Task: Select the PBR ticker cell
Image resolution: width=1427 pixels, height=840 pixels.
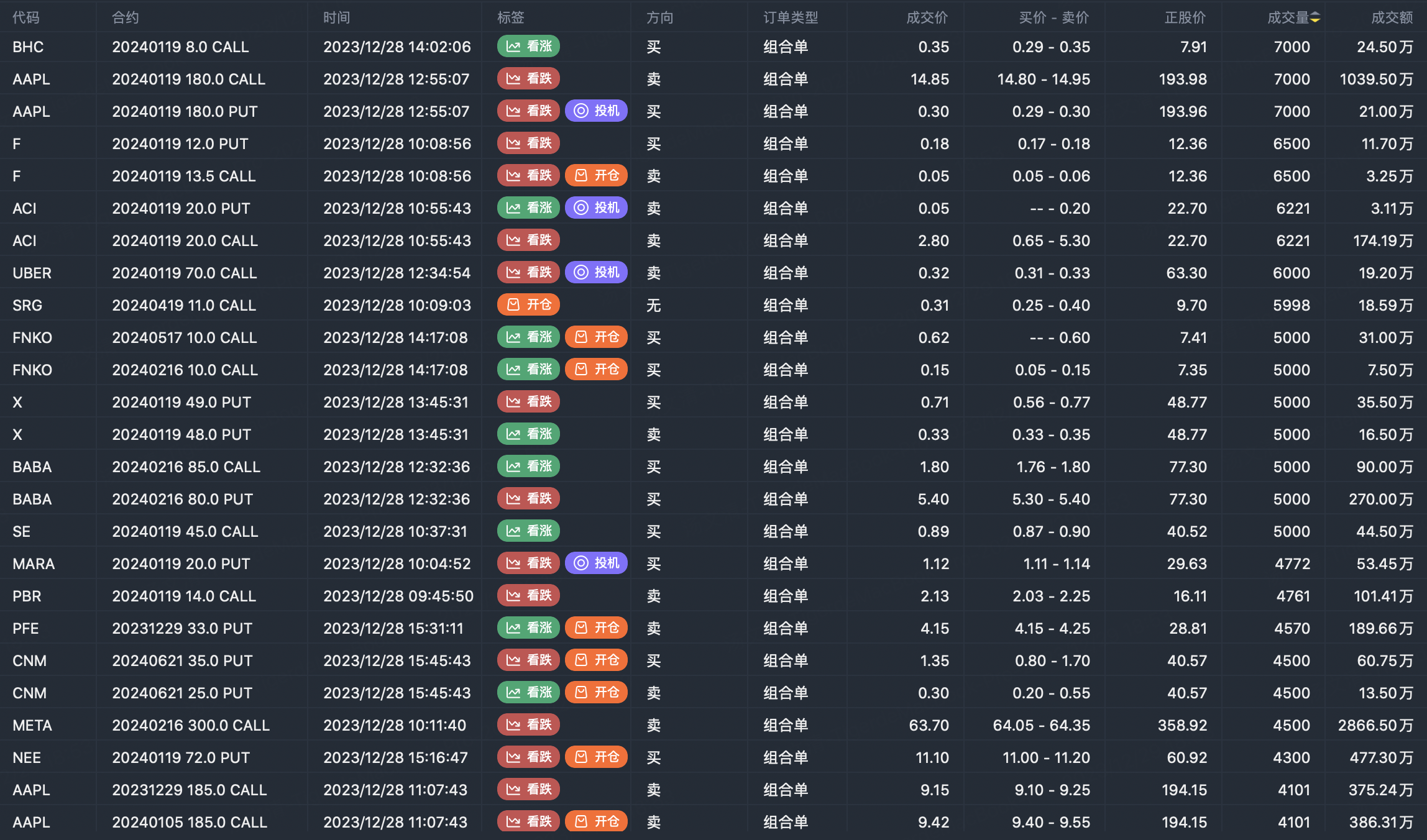Action: pyautogui.click(x=27, y=596)
